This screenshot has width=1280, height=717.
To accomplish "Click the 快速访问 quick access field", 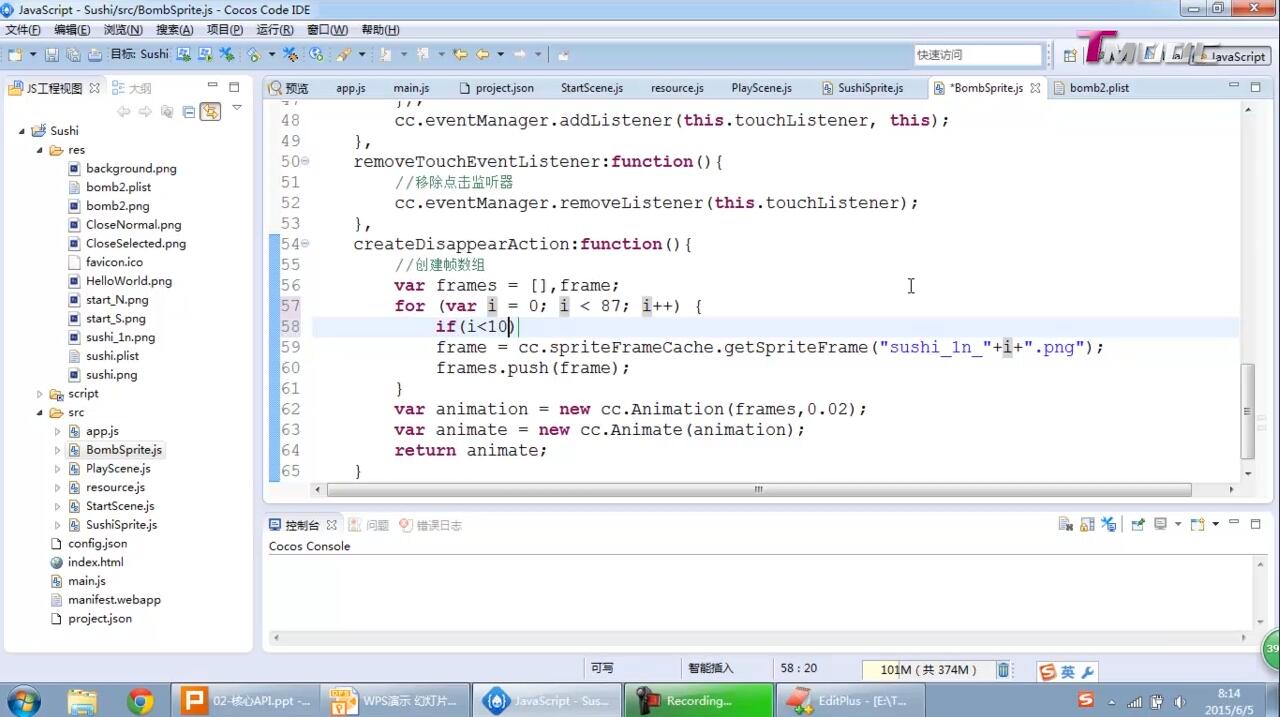I will click(977, 55).
